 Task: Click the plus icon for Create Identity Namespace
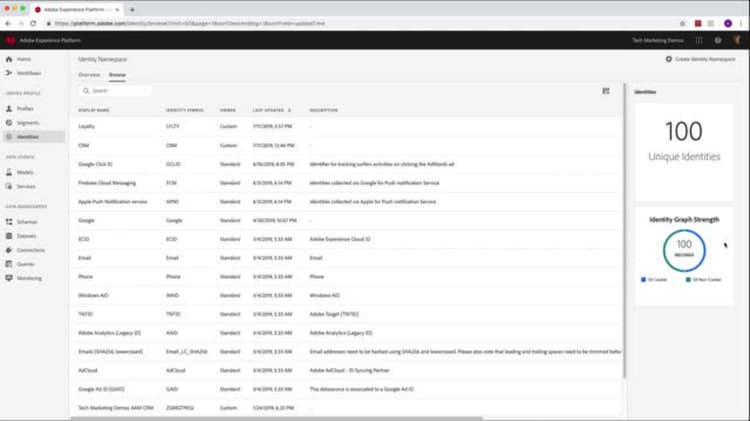click(x=669, y=59)
